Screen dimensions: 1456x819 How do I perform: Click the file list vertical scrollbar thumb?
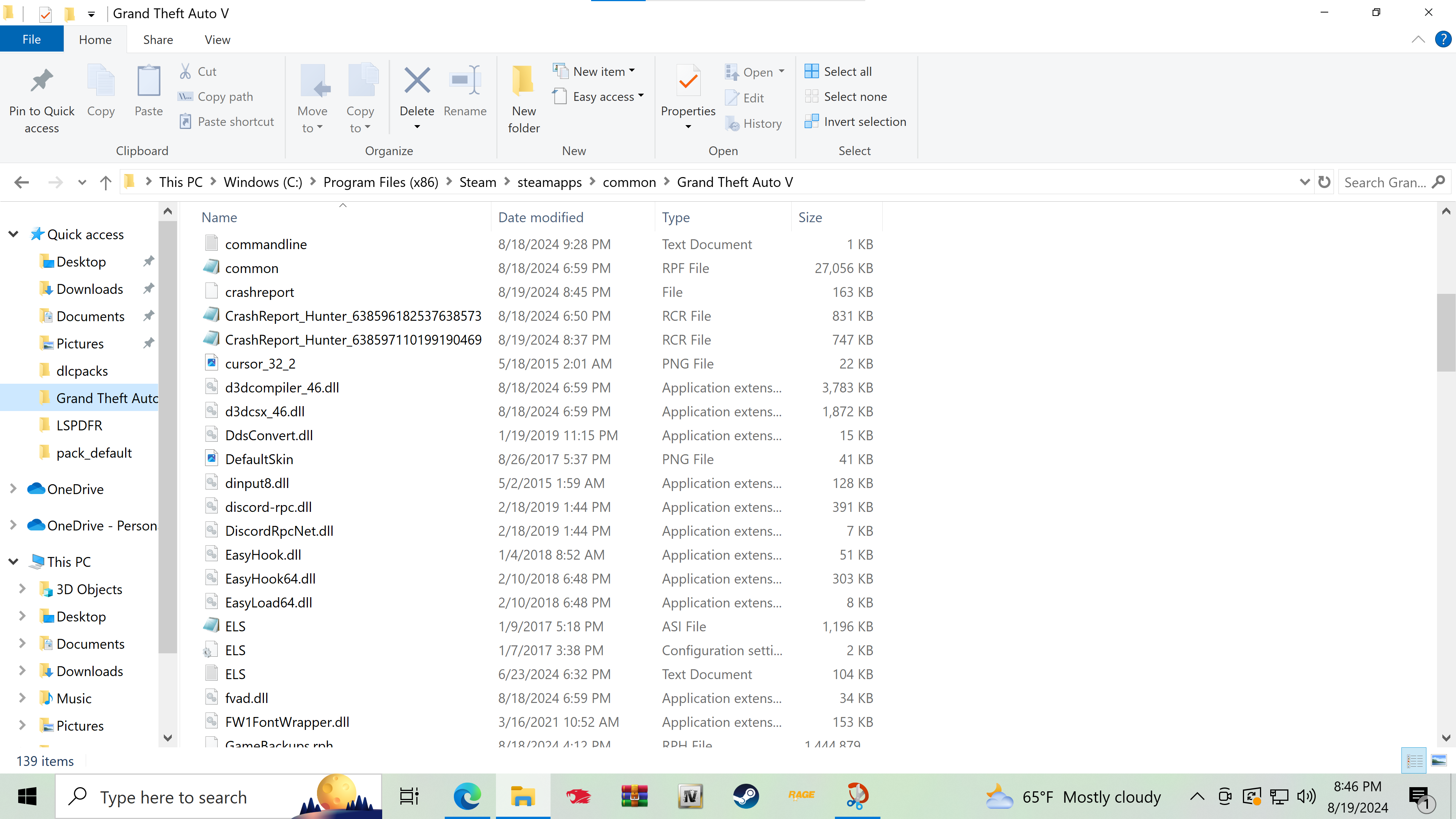pyautogui.click(x=1446, y=333)
